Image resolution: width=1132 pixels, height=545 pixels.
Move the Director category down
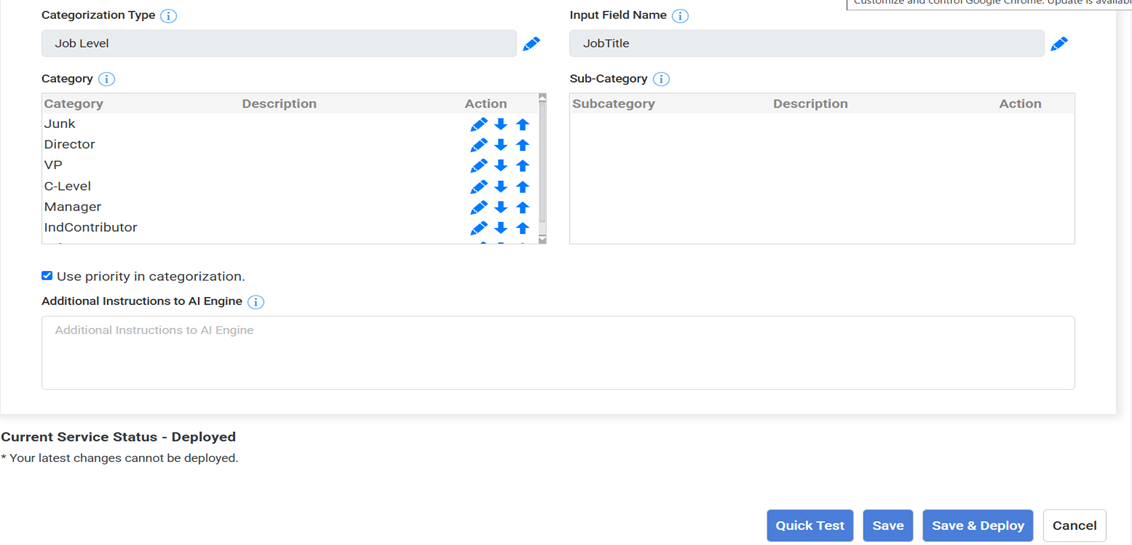point(501,145)
